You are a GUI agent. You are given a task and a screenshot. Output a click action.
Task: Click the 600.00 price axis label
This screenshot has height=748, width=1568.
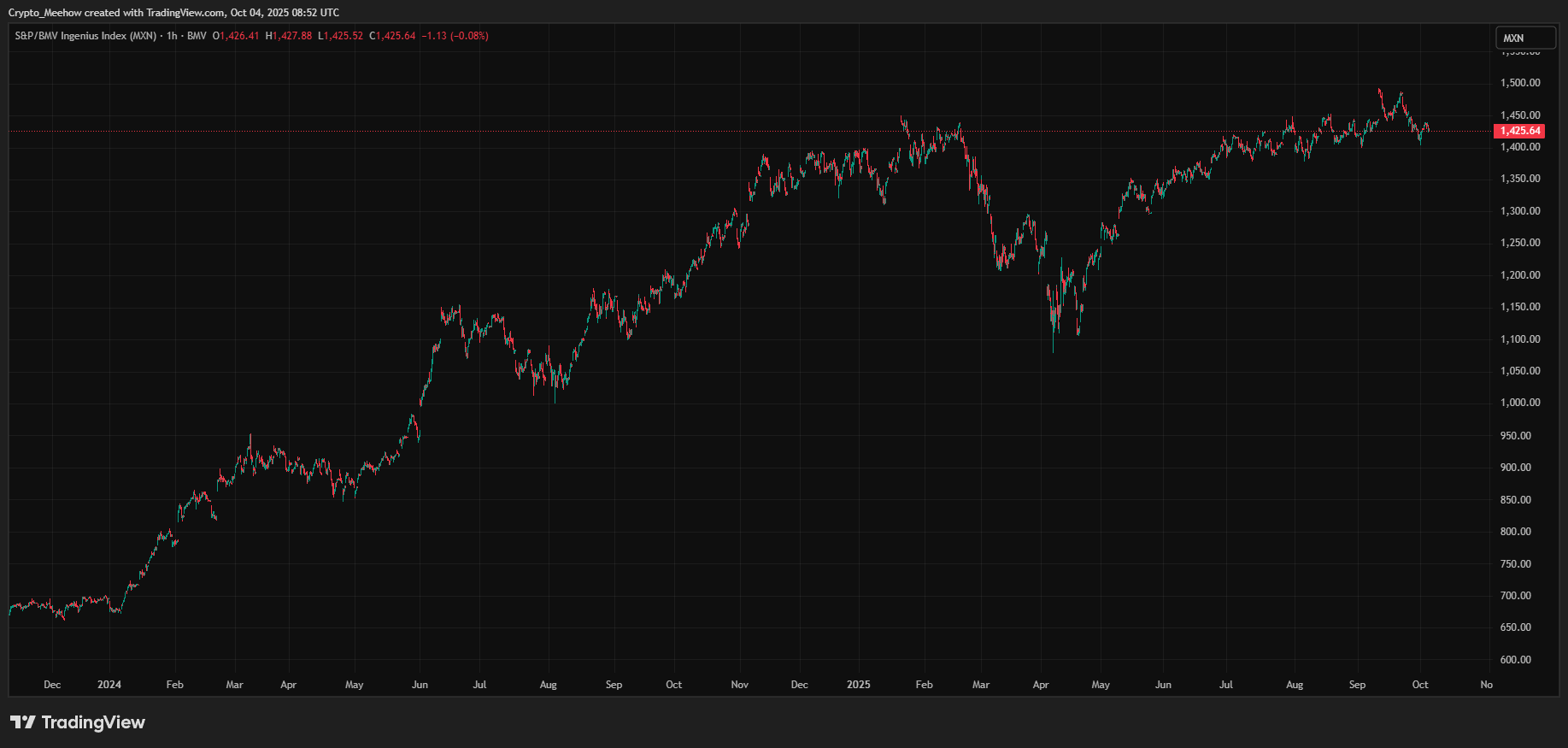(x=1516, y=660)
